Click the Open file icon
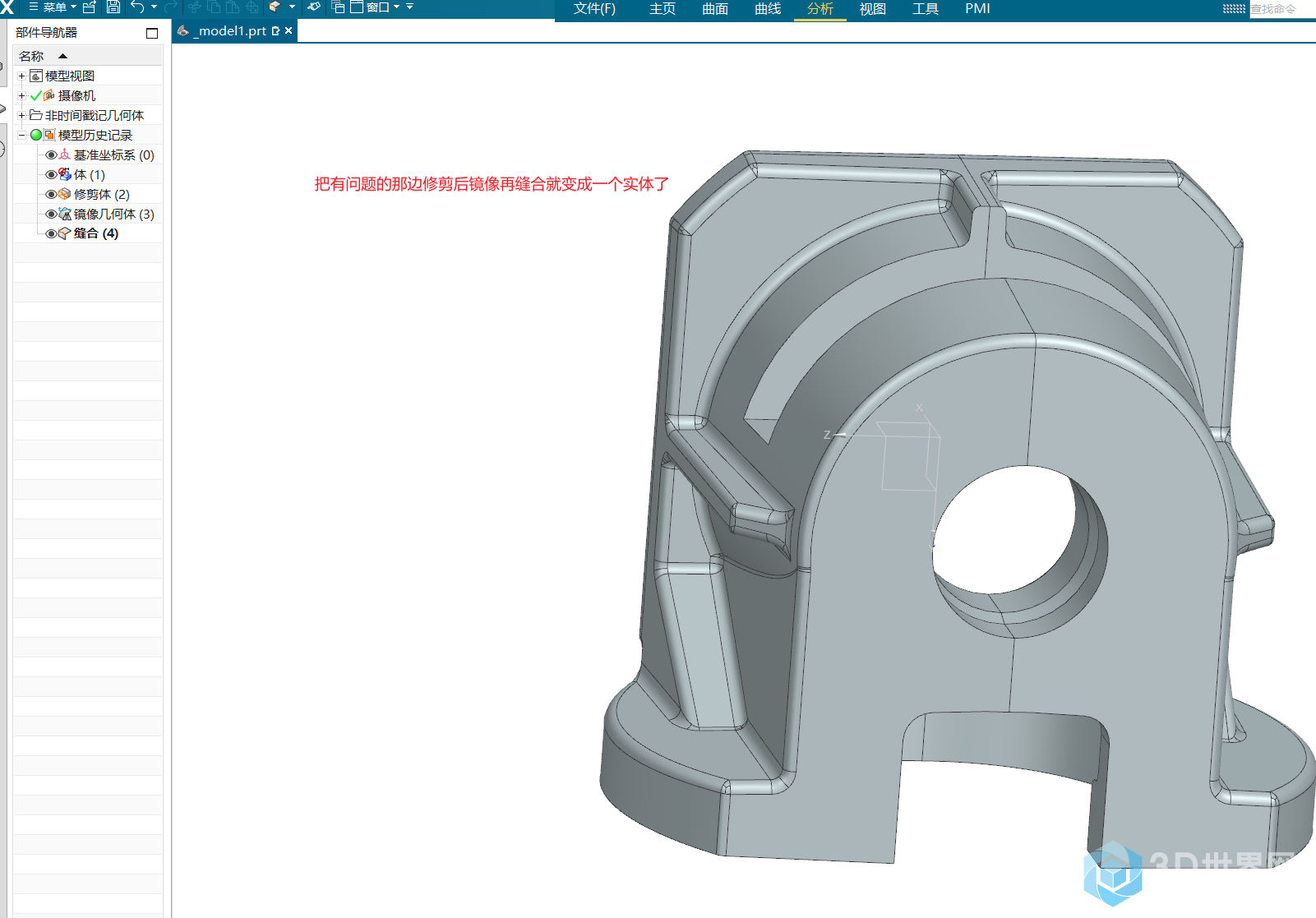Image resolution: width=1316 pixels, height=918 pixels. [90, 7]
